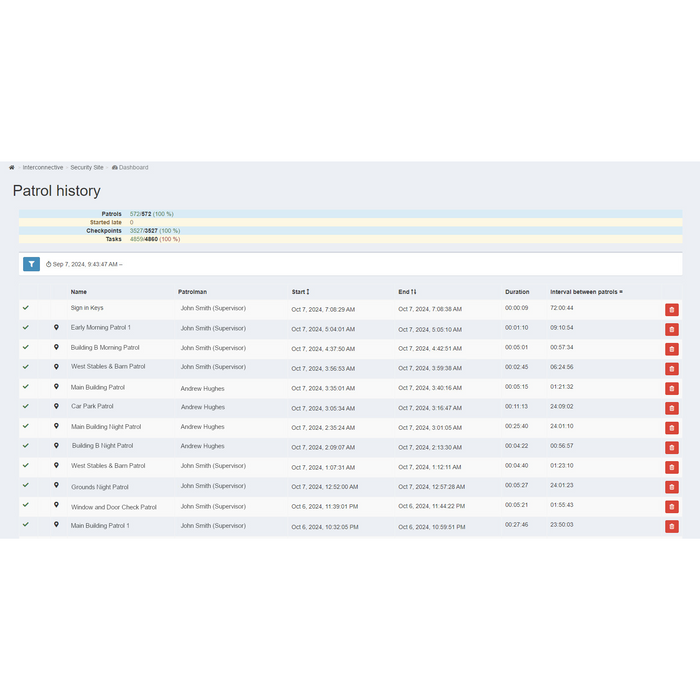Click the clock icon beside Sep 7, 2024 date
The height and width of the screenshot is (700, 700).
[49, 264]
